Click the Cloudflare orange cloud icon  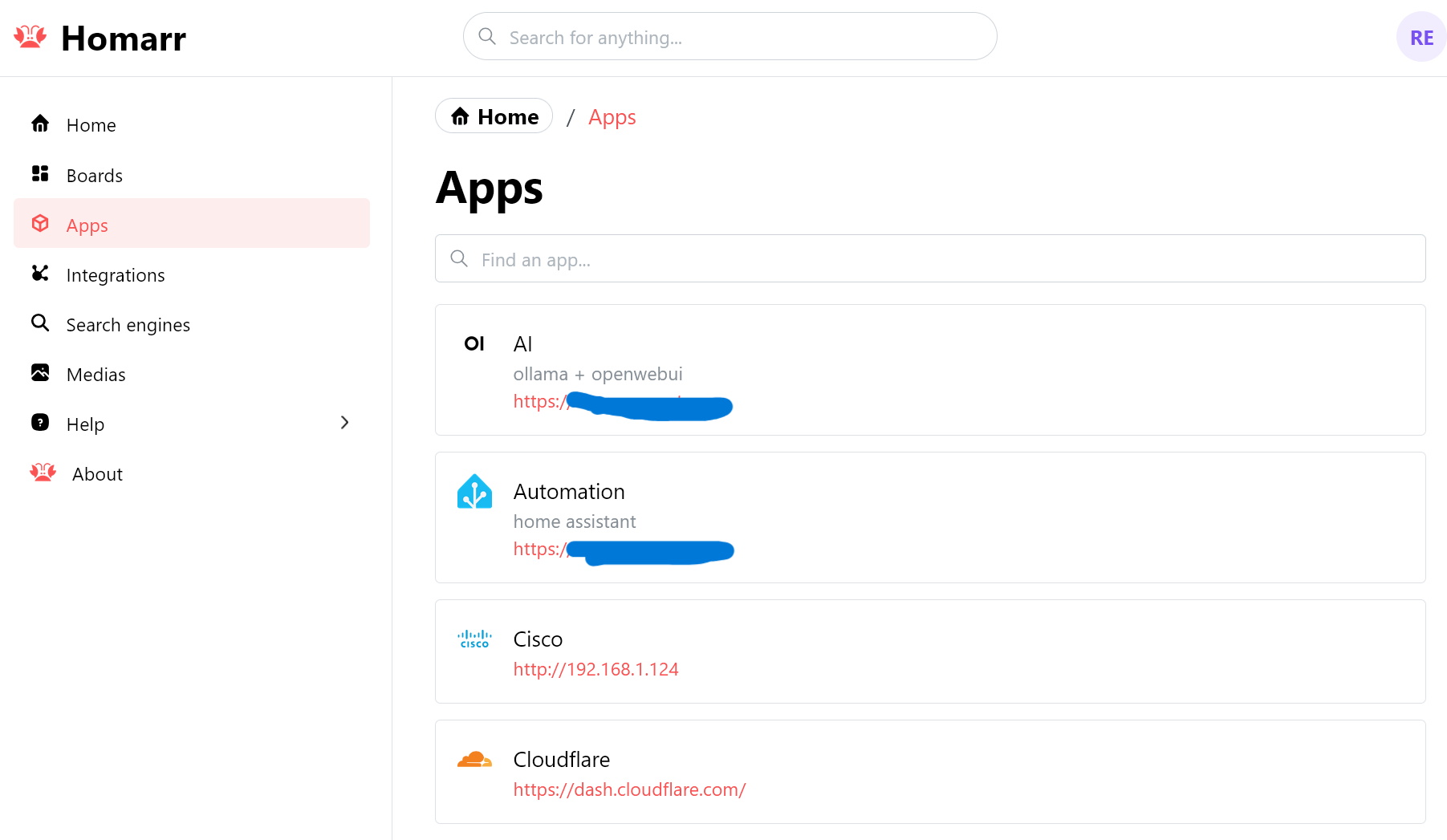tap(474, 758)
